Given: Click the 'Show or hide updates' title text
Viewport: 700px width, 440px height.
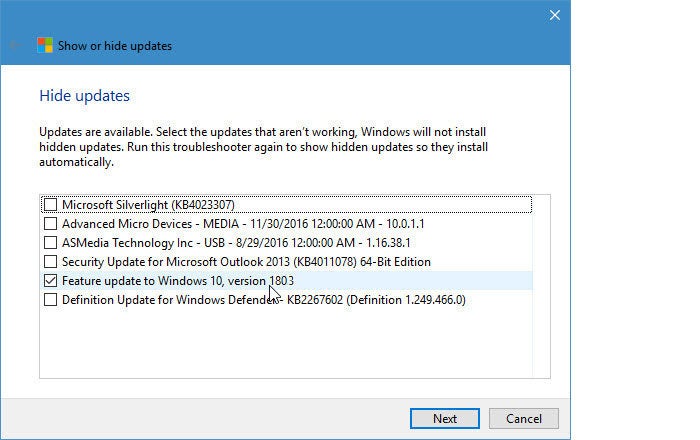Looking at the screenshot, I should point(115,46).
